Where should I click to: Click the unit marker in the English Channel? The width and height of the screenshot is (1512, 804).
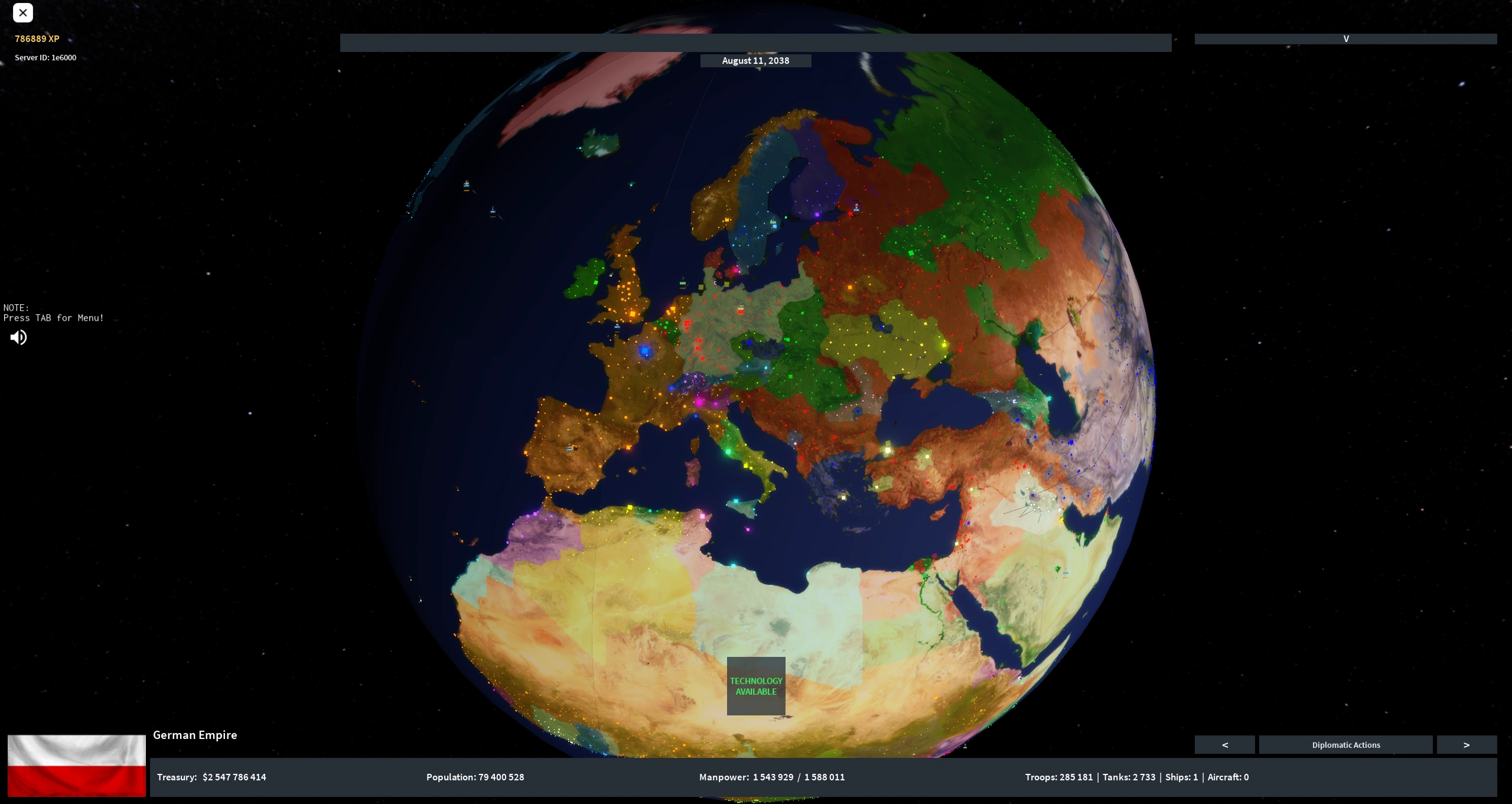coord(617,327)
